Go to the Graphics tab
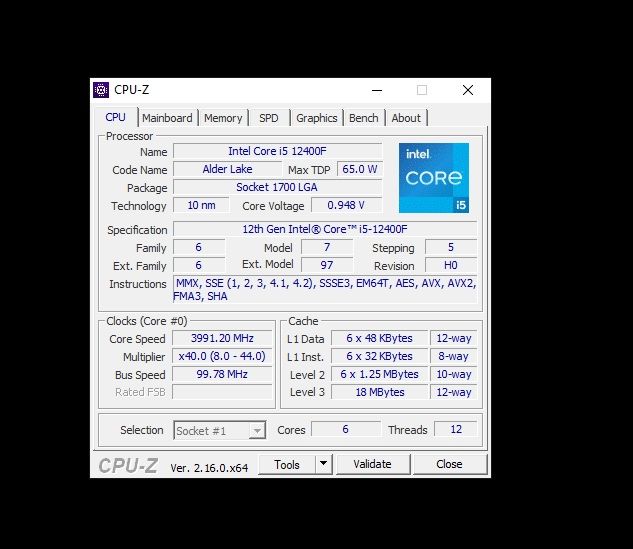 (x=316, y=118)
